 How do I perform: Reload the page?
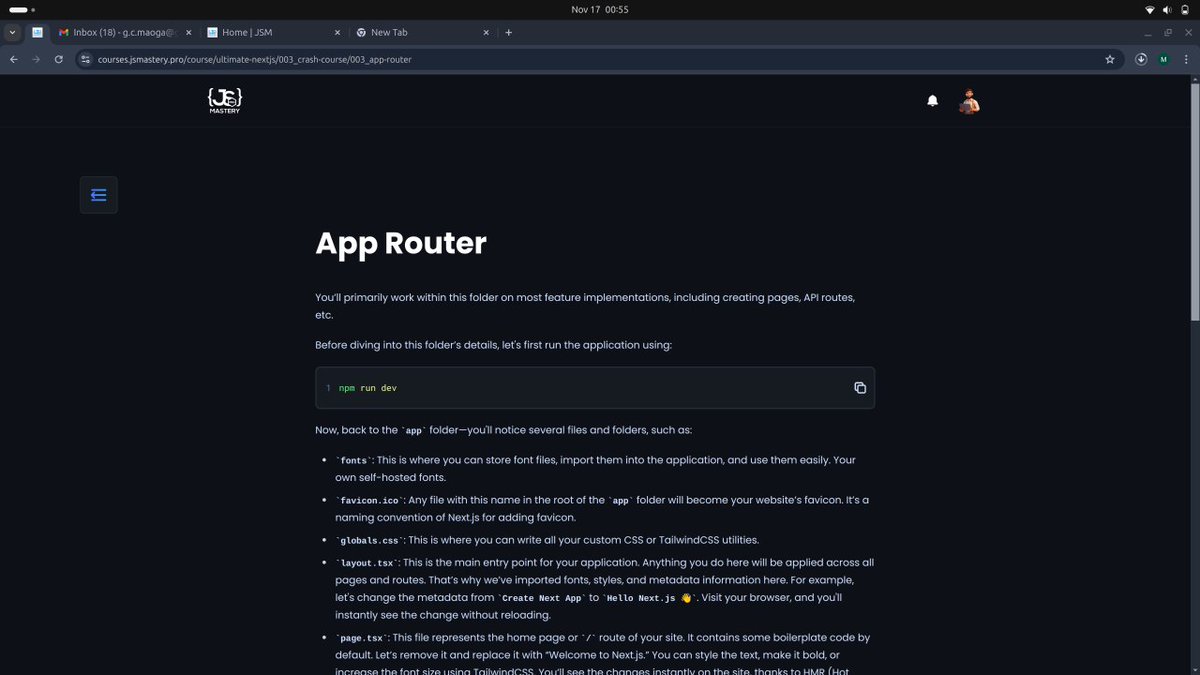click(x=59, y=59)
